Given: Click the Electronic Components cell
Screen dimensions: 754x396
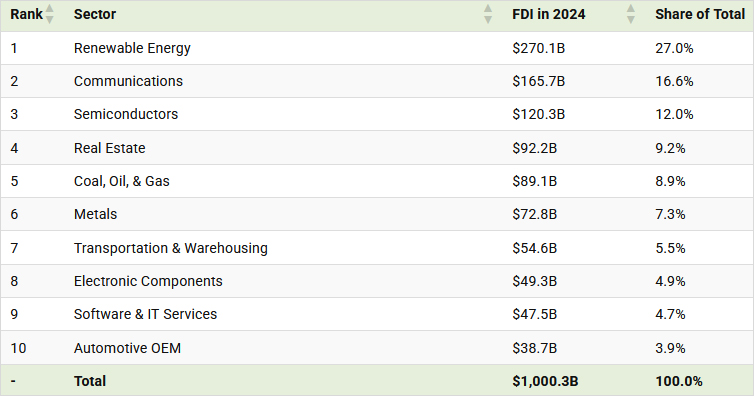Looking at the screenshot, I should pos(148,281).
